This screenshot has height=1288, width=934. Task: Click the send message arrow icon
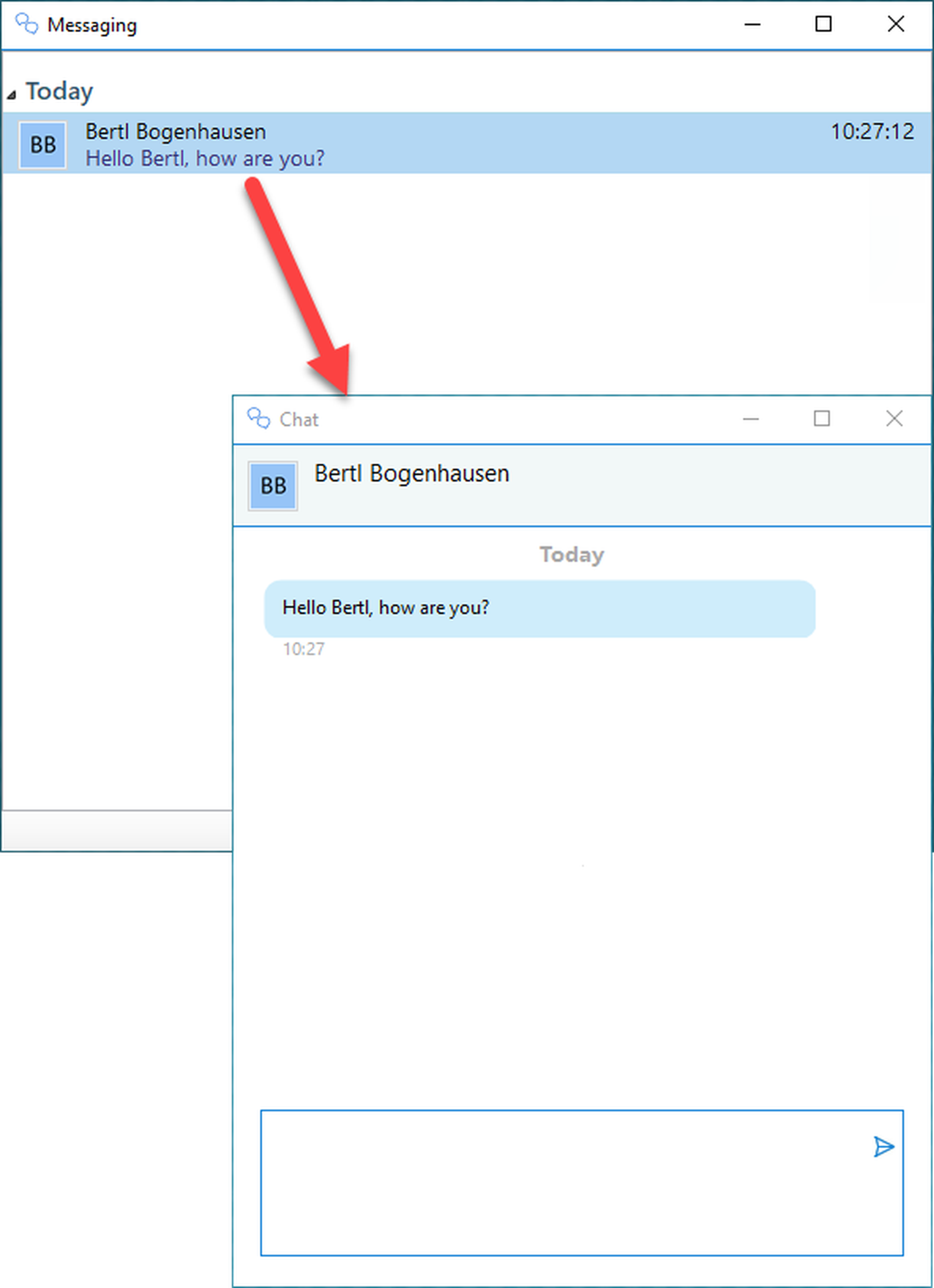883,1146
